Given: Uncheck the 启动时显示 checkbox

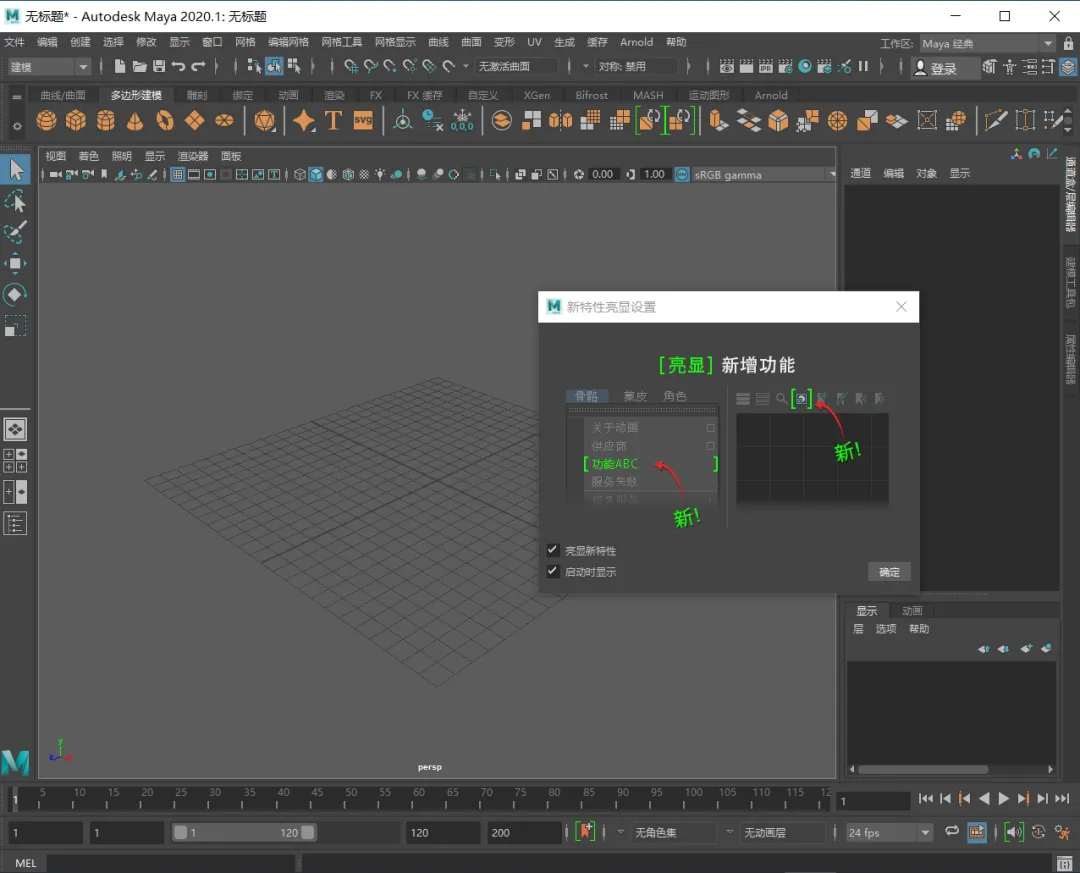Looking at the screenshot, I should coord(553,572).
